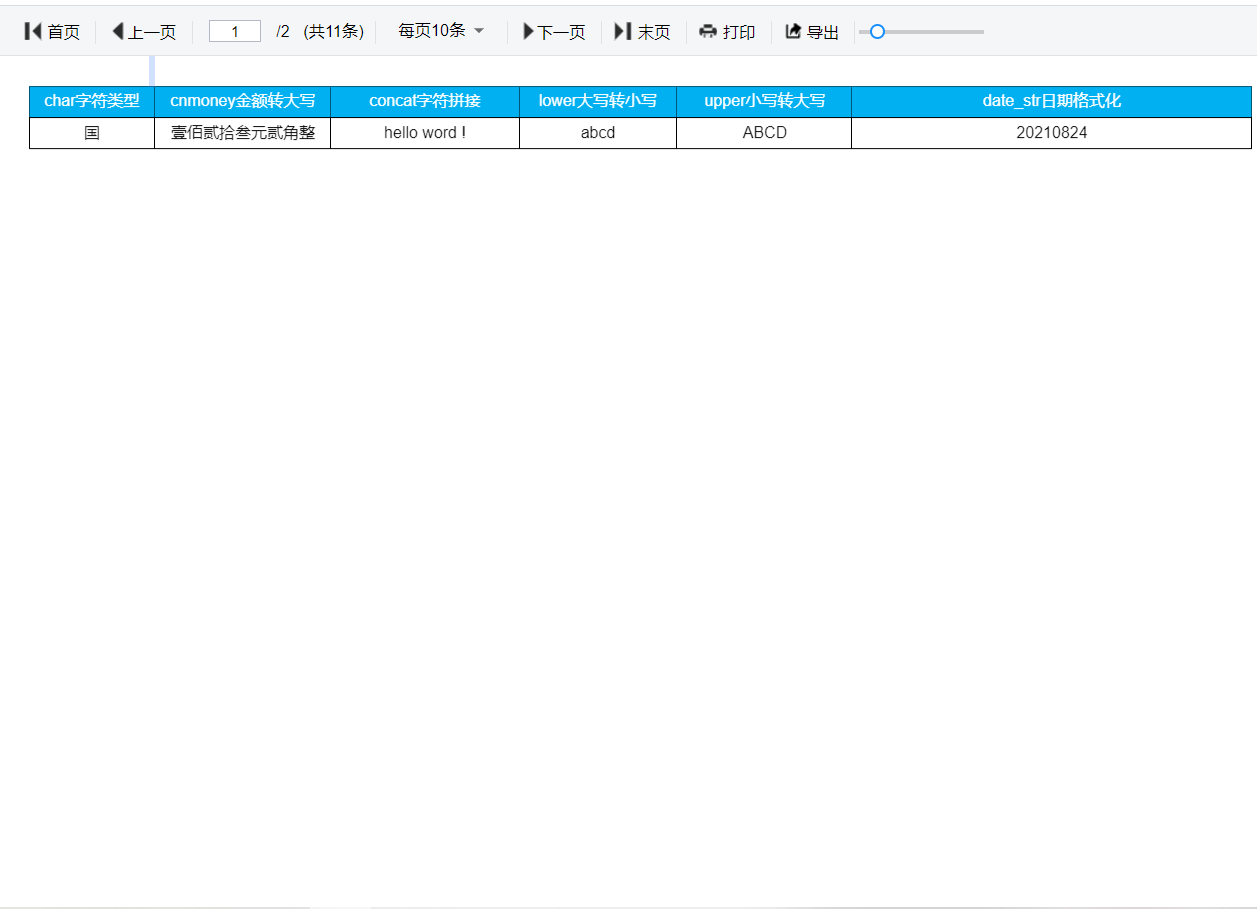This screenshot has height=909, width=1257.
Task: Click the cell hello word !
Action: pyautogui.click(x=425, y=133)
